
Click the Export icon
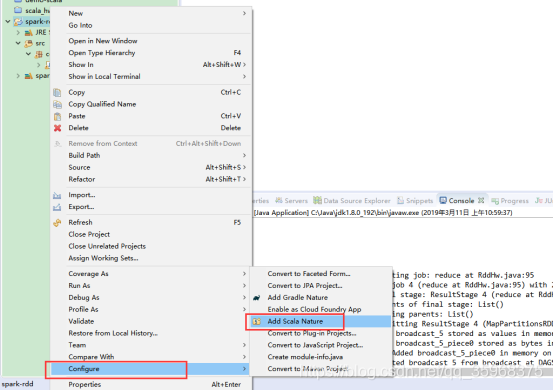(x=57, y=207)
